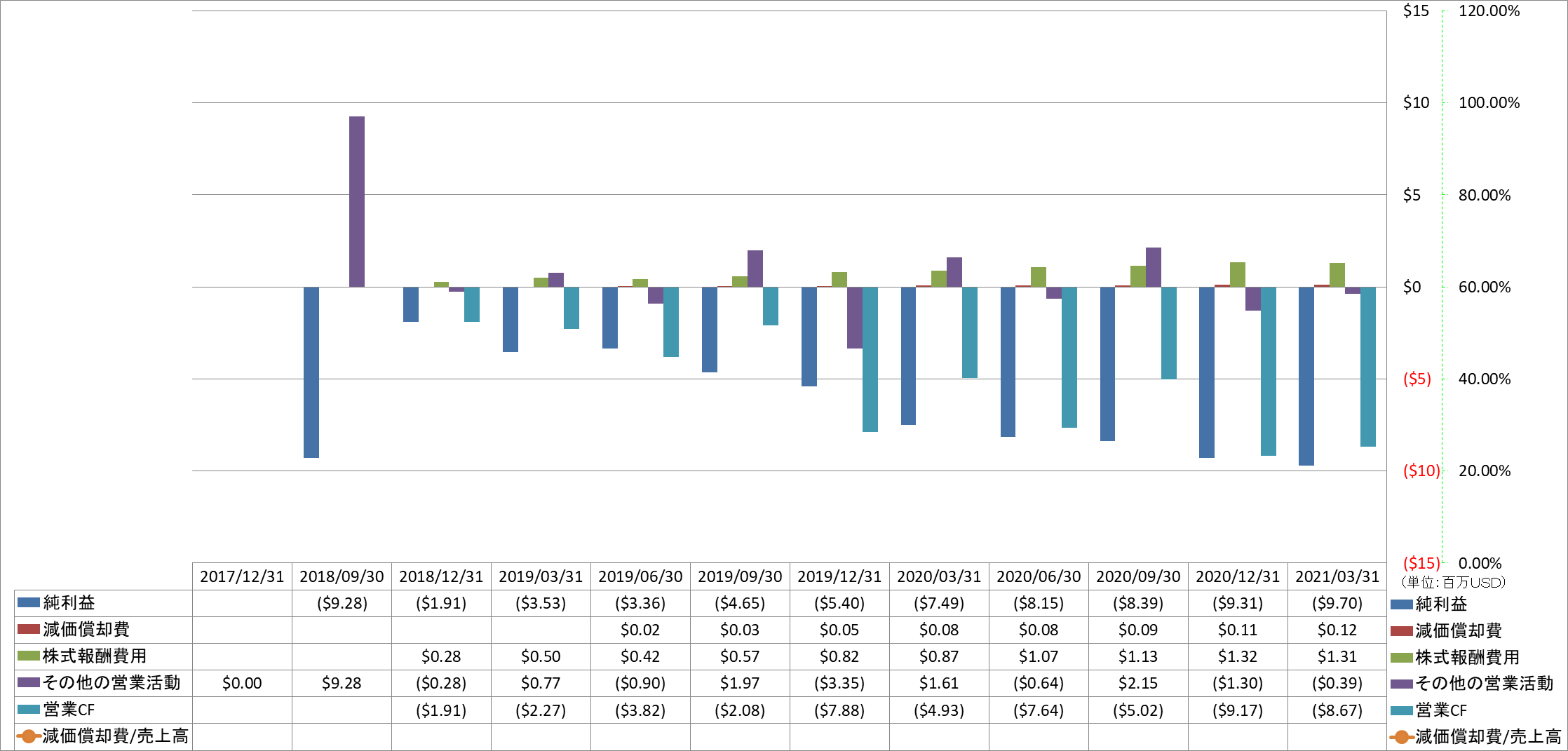Click the その他の営業活動 value ($3.35) cell
Screen dimensions: 1568x751
point(839,683)
